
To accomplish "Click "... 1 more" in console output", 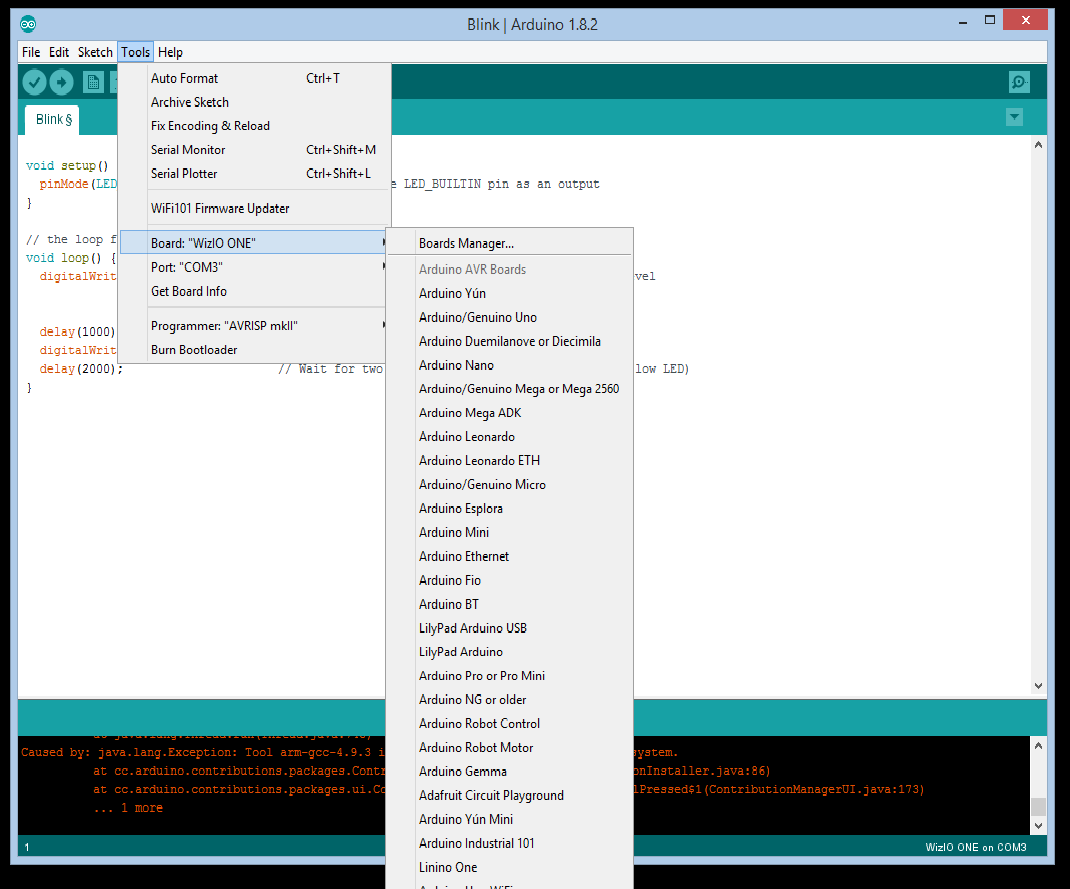I will (x=128, y=808).
